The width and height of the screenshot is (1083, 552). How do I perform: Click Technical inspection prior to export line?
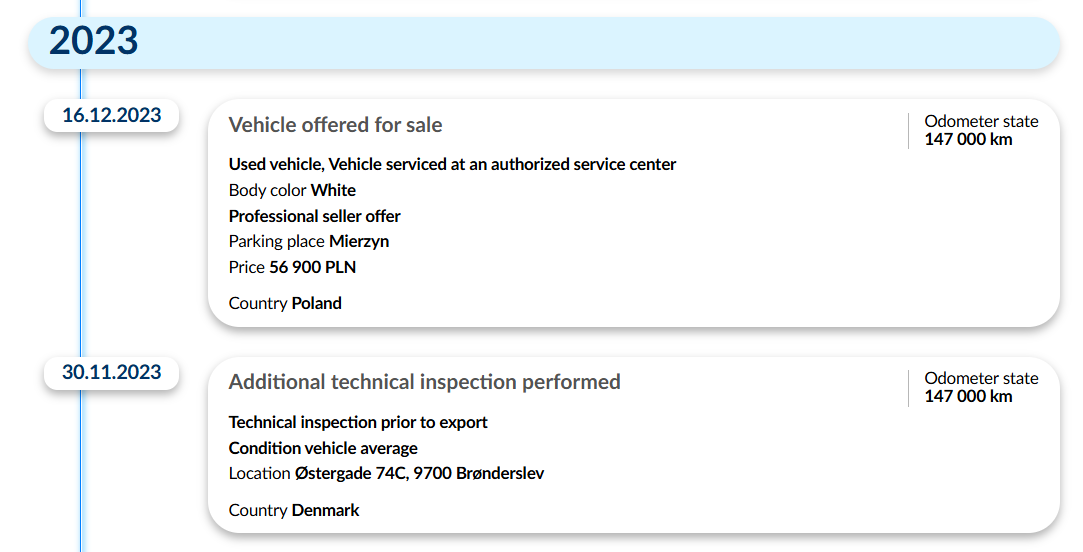click(x=358, y=422)
